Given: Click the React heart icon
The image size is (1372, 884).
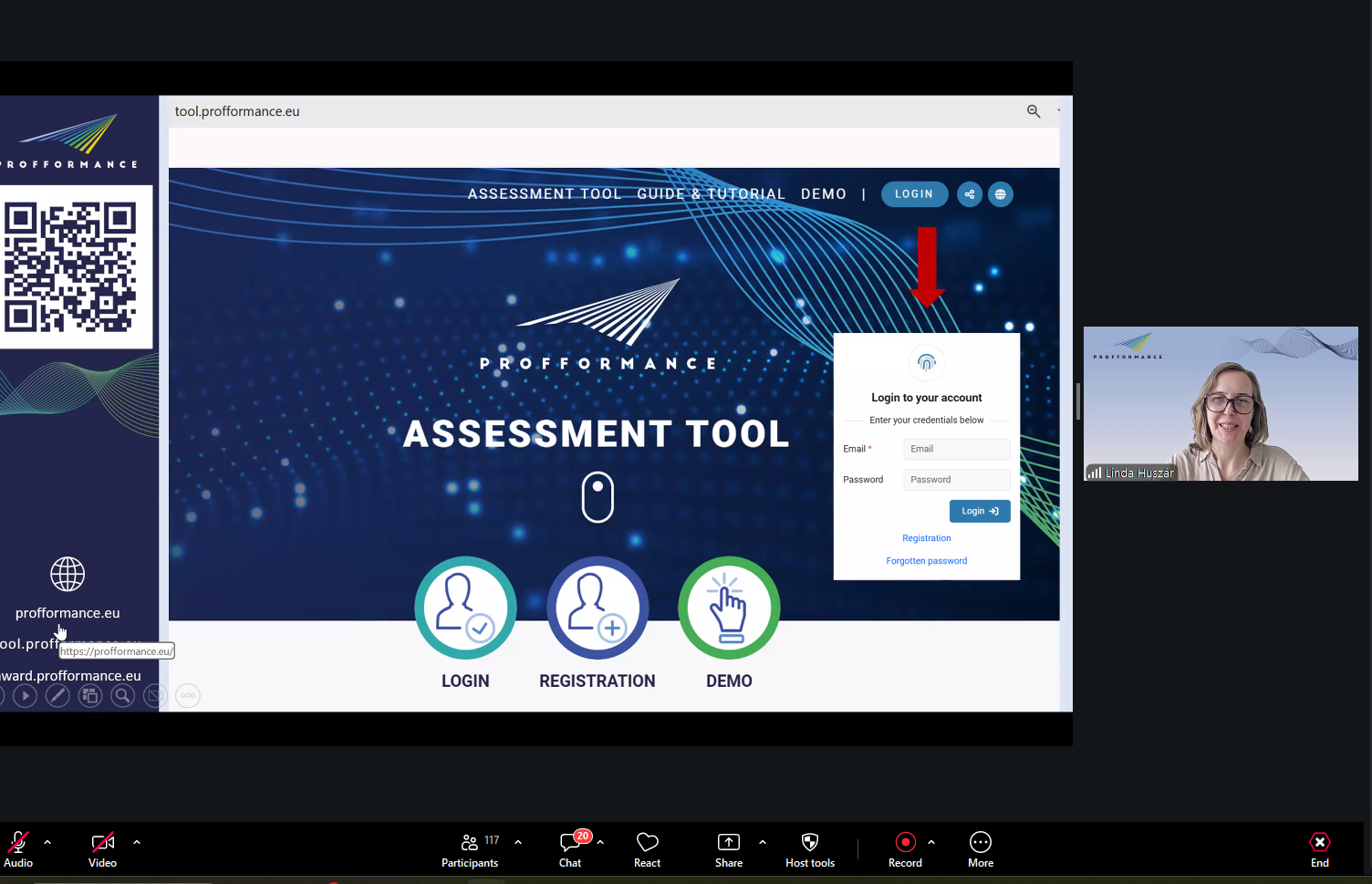Looking at the screenshot, I should (647, 849).
